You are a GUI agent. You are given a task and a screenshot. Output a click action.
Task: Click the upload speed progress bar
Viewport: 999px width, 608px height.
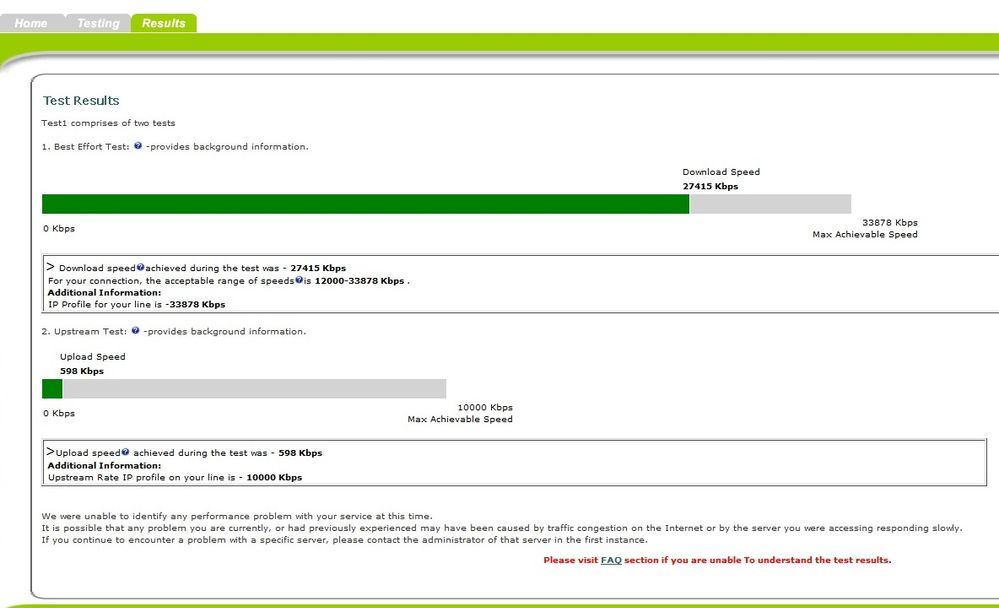point(244,389)
